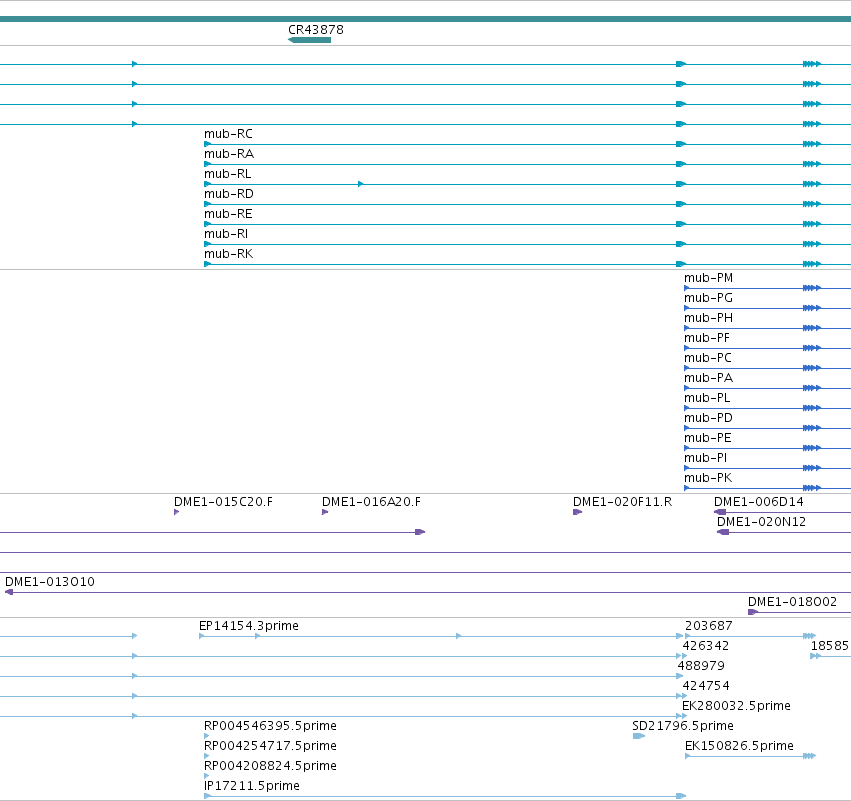Screen dimensions: 851x801
Task: Select the mub-RC transcript label
Action: tap(228, 134)
